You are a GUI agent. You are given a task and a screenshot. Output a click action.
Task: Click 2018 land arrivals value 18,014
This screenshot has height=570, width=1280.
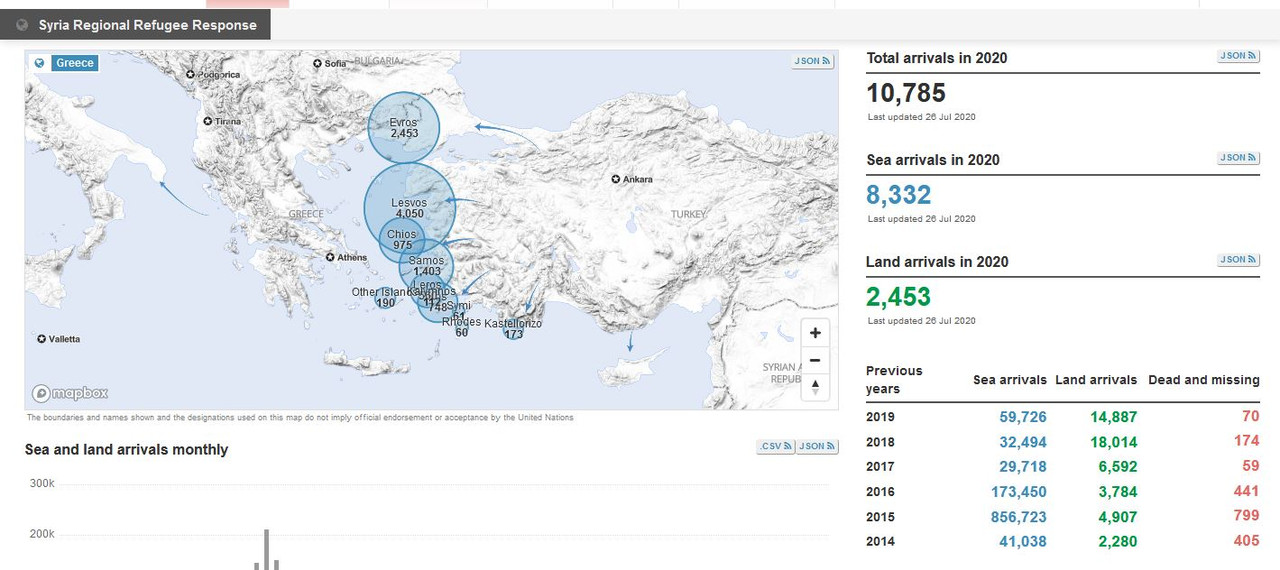(1114, 442)
